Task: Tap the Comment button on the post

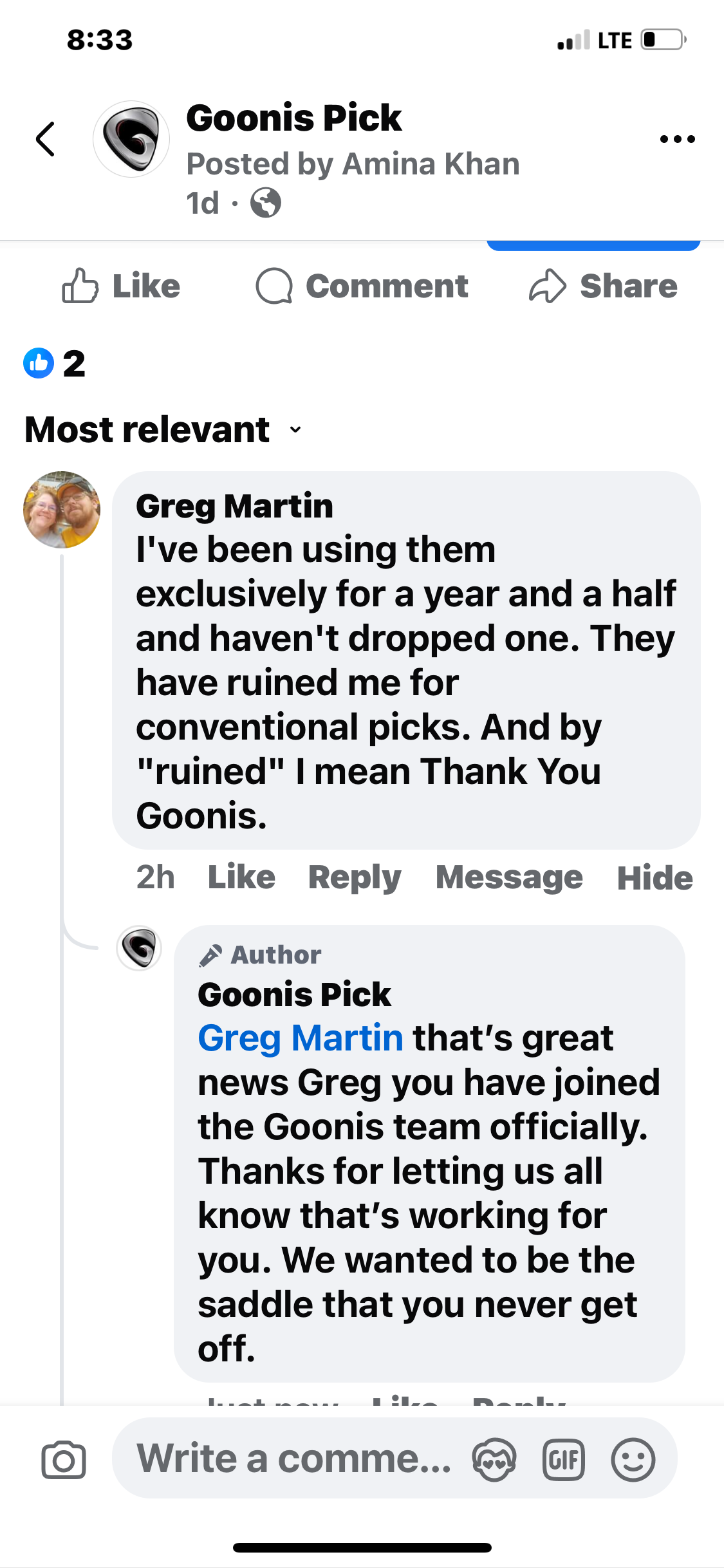Action: click(x=362, y=286)
